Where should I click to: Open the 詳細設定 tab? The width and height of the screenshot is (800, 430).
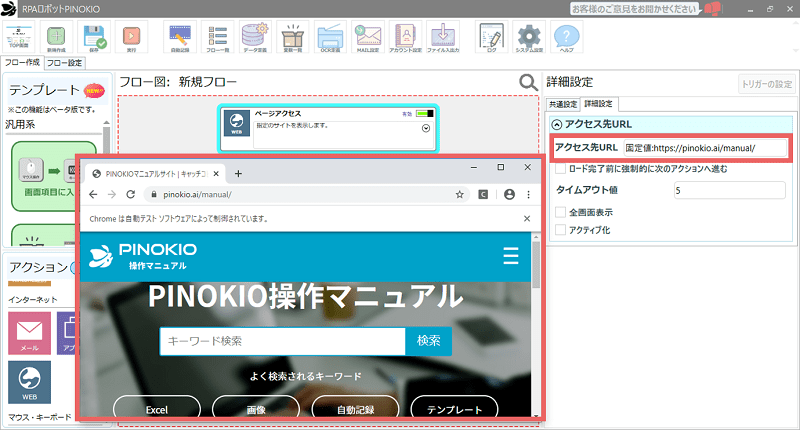click(598, 104)
